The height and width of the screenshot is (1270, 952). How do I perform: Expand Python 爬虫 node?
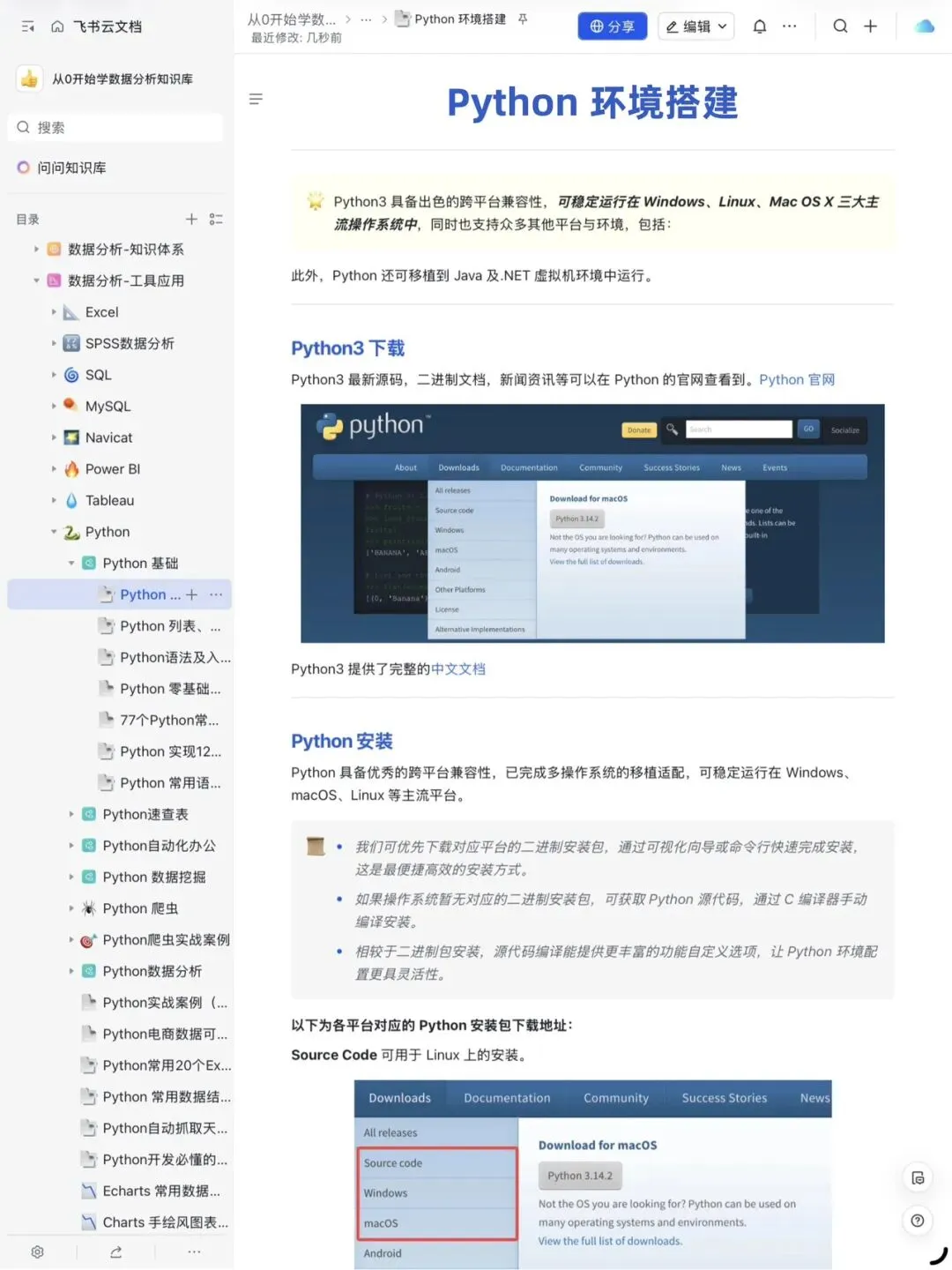point(71,908)
